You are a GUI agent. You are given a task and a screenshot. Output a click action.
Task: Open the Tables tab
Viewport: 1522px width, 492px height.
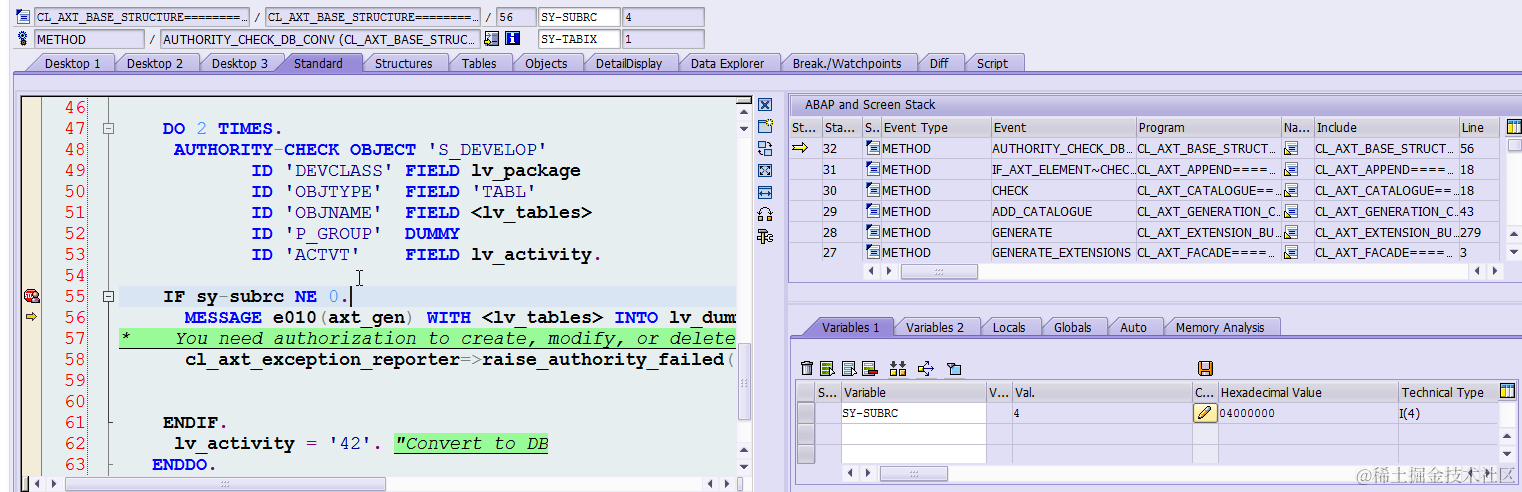[479, 63]
